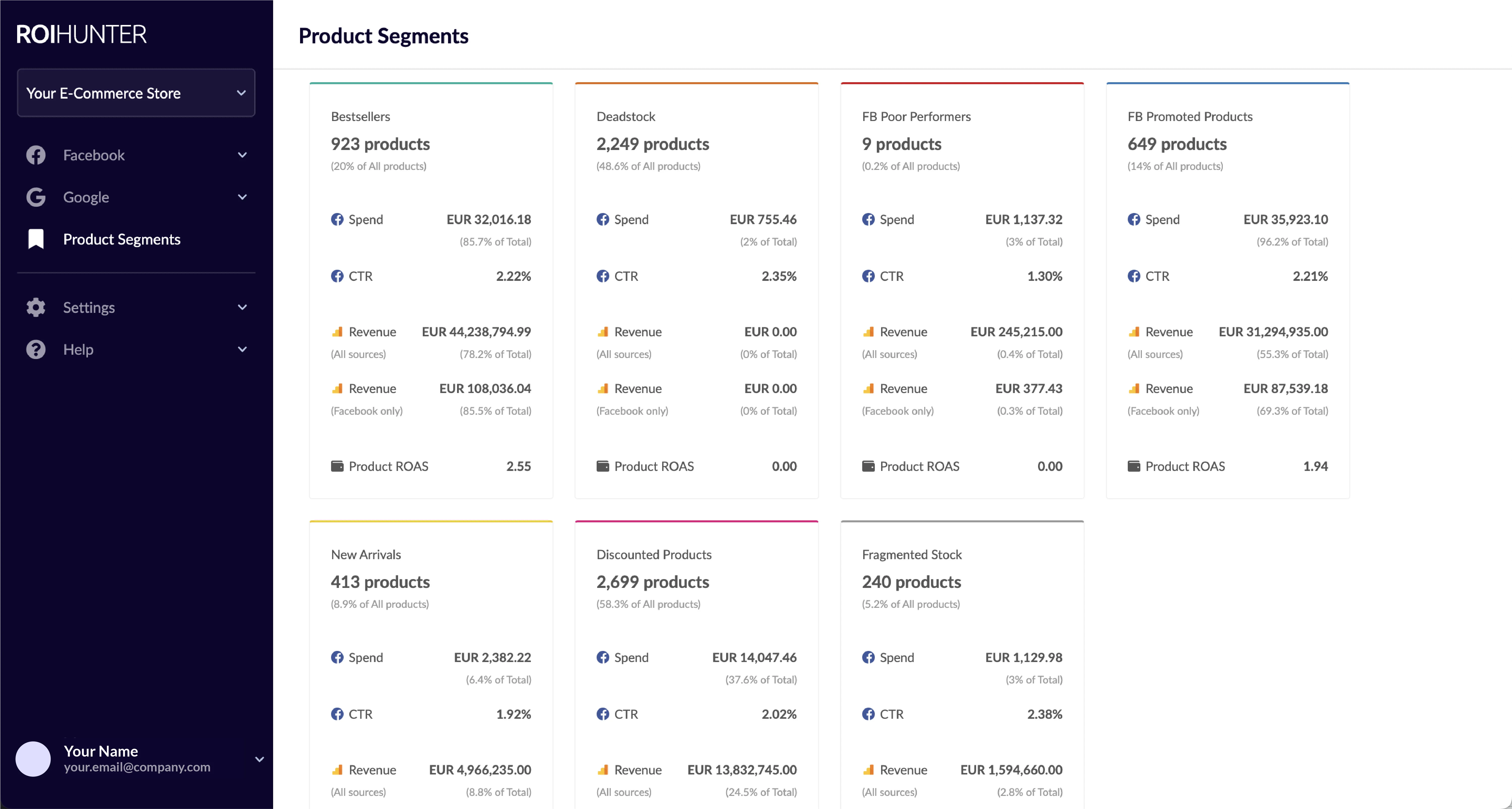Expand the Facebook menu chevron
Viewport: 1512px width, 809px height.
242,155
